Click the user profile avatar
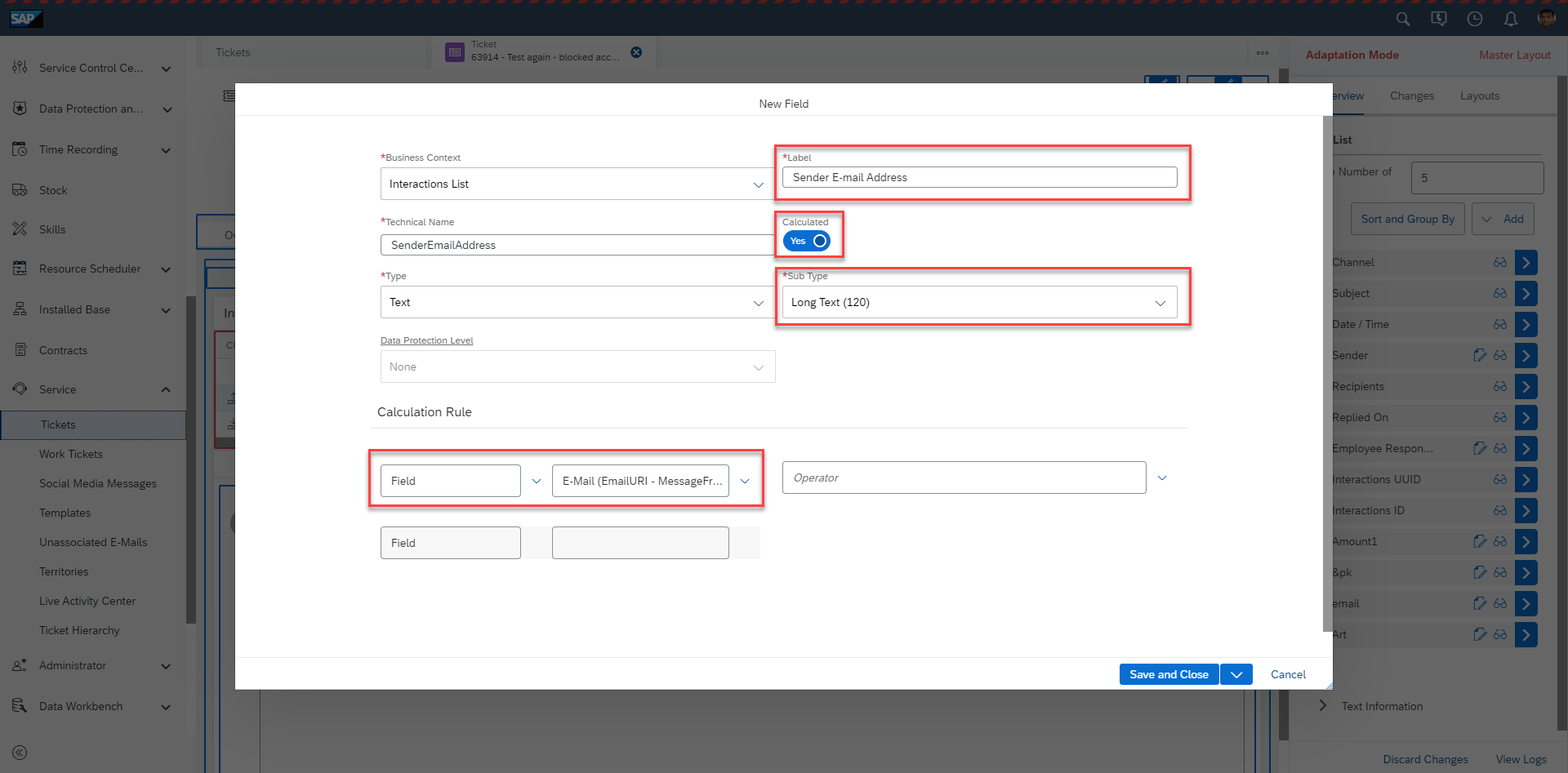The image size is (1568, 773). tap(1546, 18)
